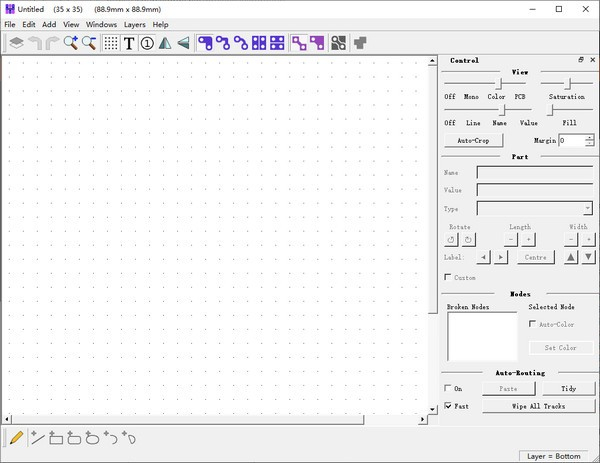Open the Windows menu

(101, 24)
